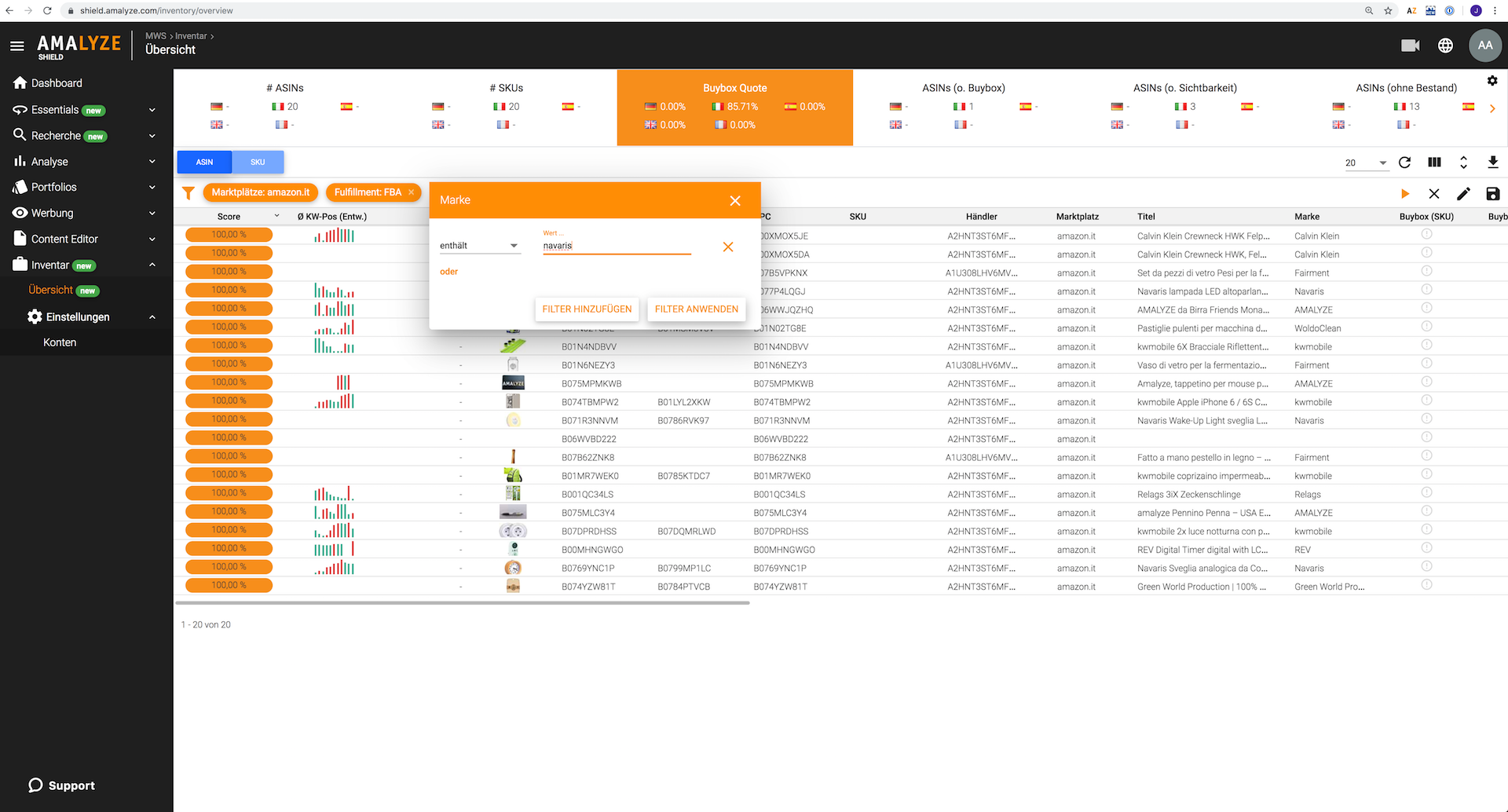Switch to the ASIN tab
Screen dimensions: 1508x812
[x=204, y=162]
